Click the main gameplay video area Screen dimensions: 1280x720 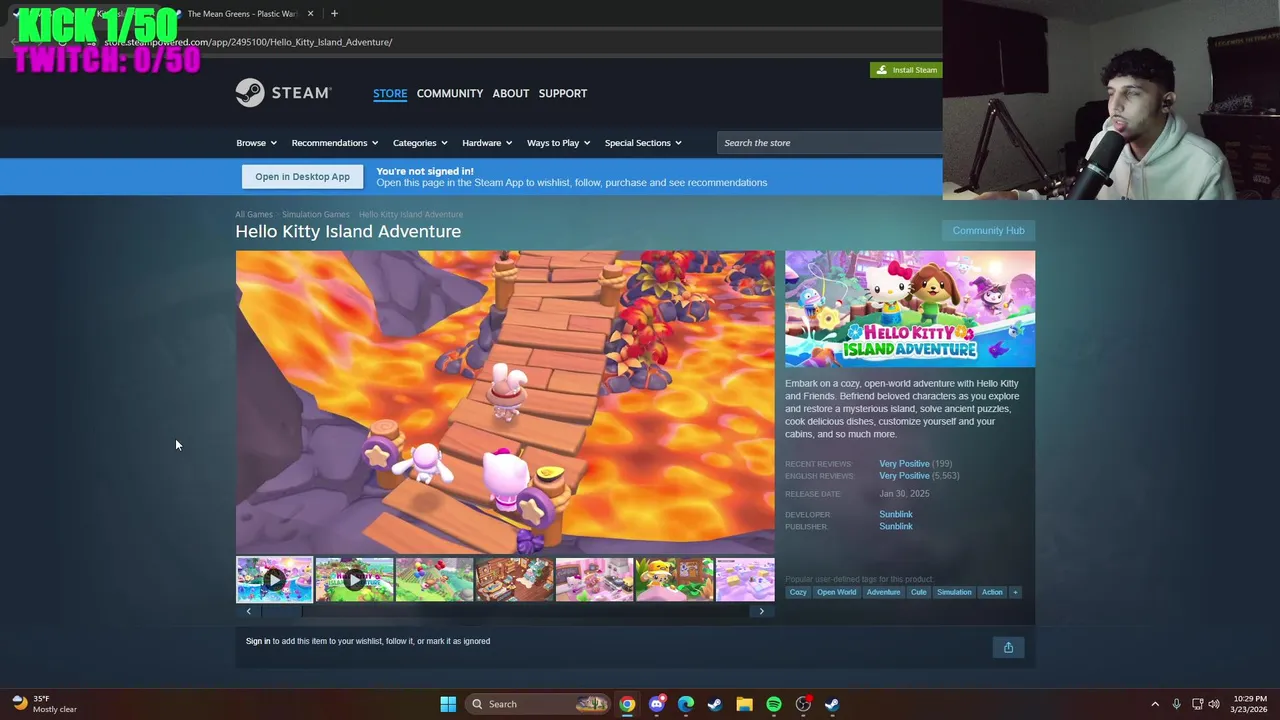505,403
